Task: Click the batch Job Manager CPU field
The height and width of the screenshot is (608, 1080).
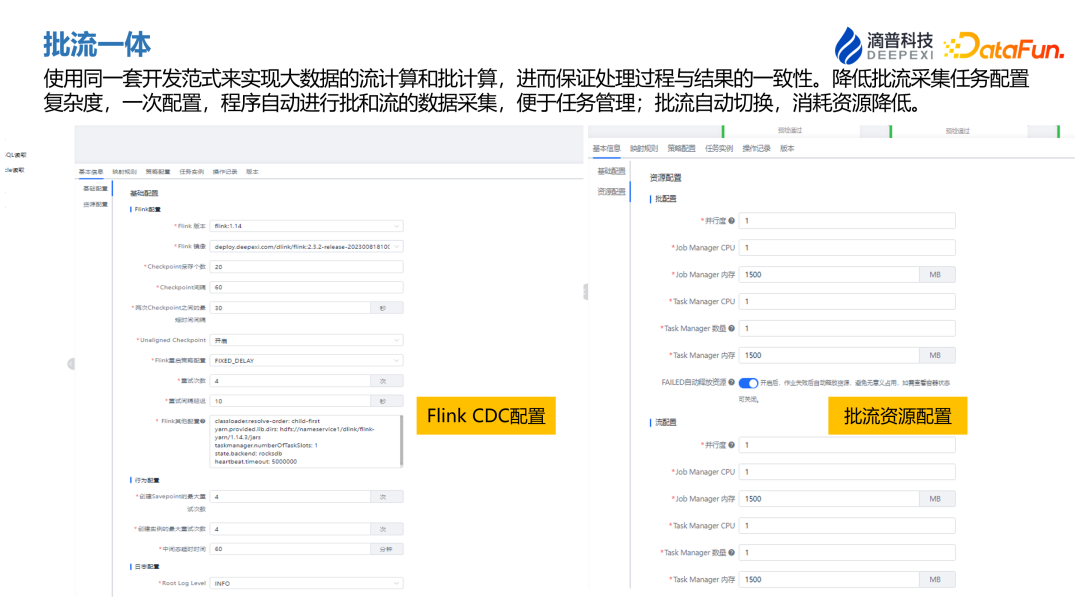Action: (847, 248)
